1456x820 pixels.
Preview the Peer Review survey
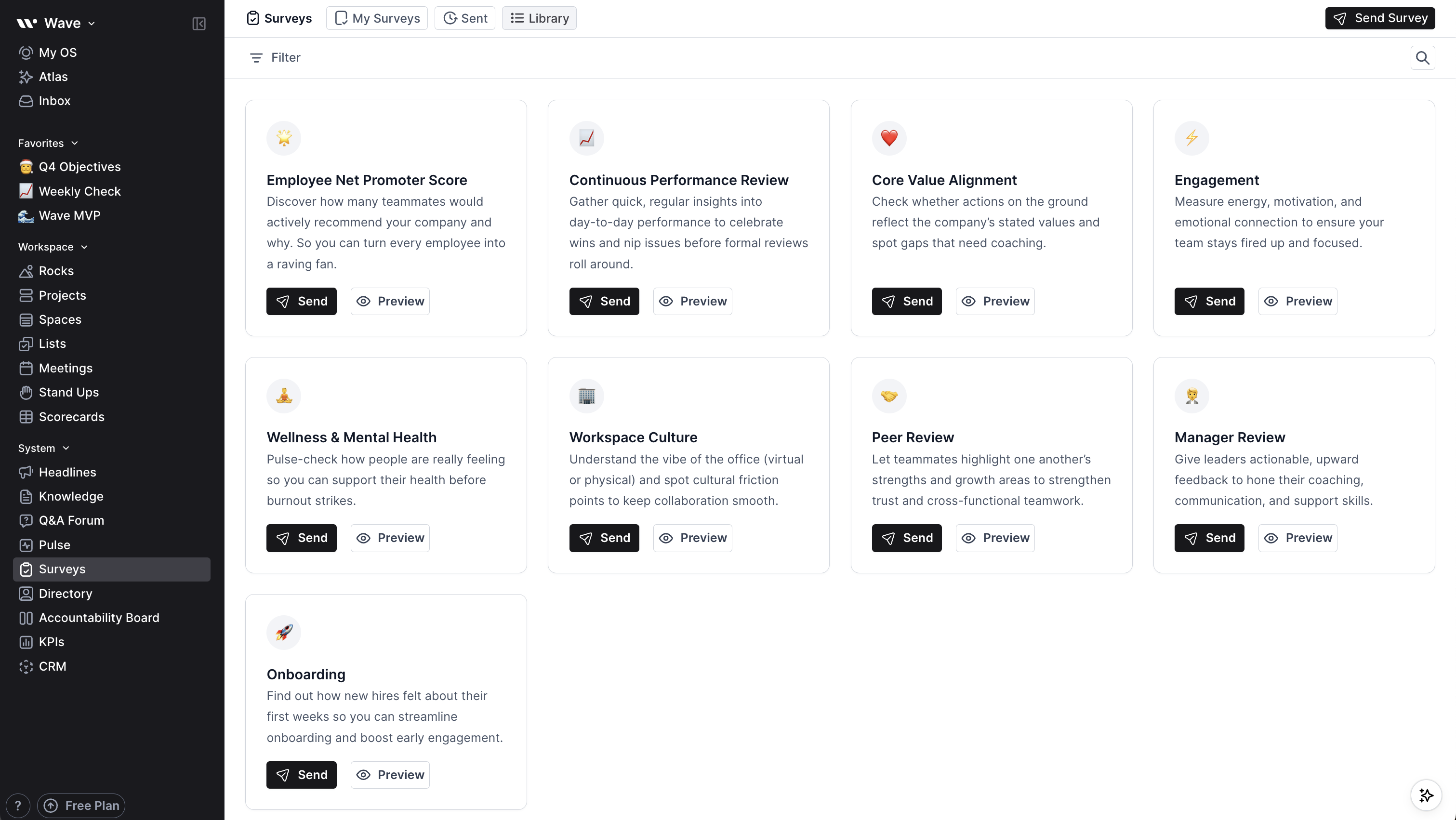point(995,538)
